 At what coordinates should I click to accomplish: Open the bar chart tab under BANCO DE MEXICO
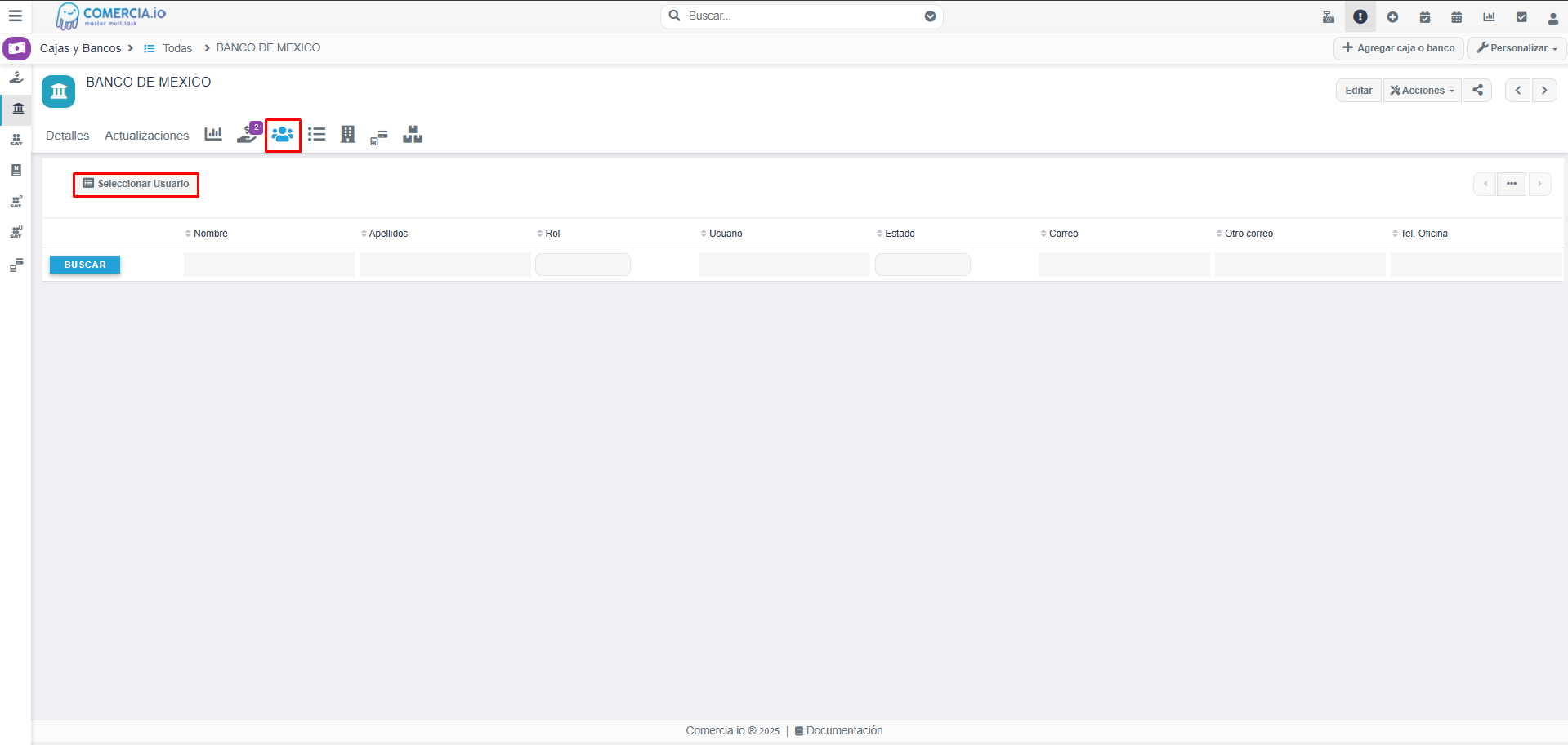(x=213, y=134)
